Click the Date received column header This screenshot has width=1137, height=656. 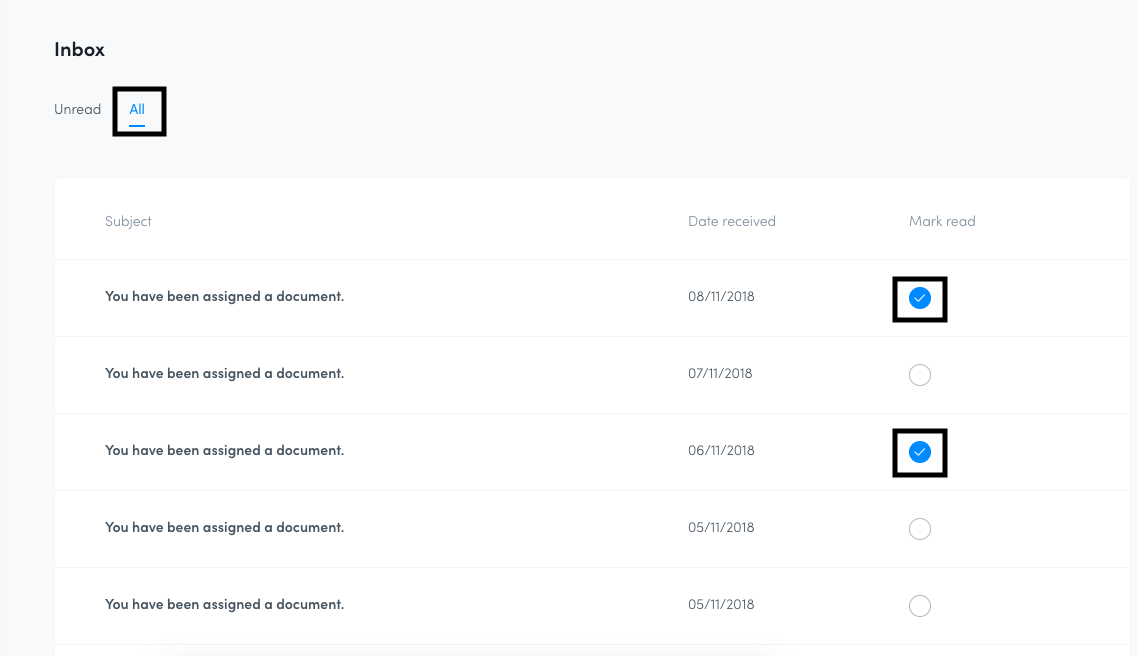point(732,221)
